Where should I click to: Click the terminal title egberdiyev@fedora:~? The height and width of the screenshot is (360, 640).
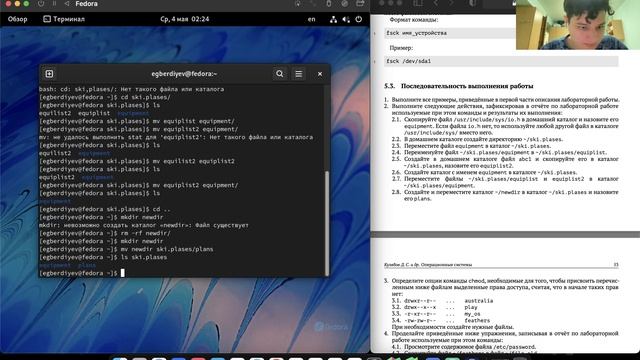click(184, 74)
